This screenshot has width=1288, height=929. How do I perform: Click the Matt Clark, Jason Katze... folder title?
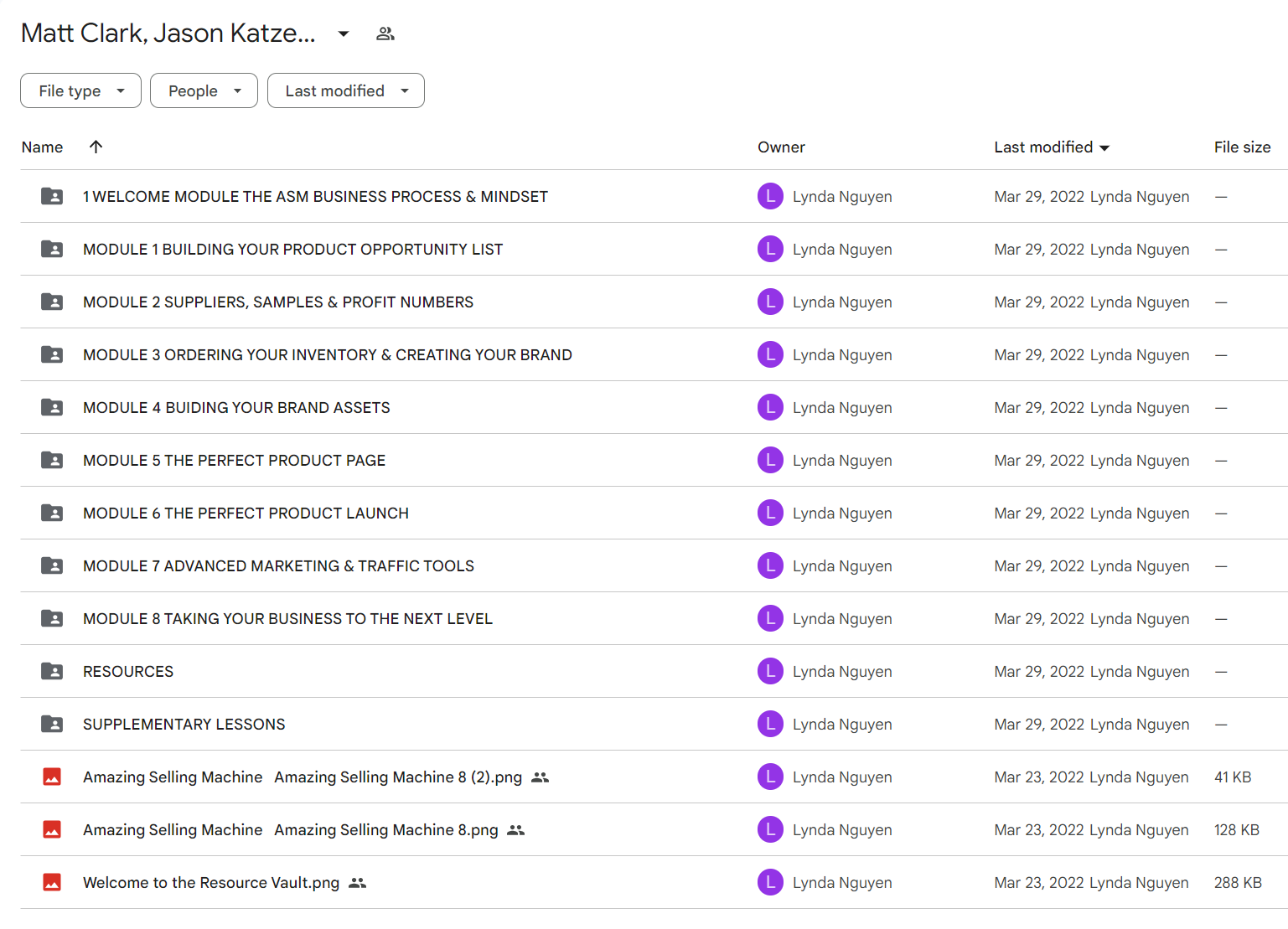click(168, 34)
